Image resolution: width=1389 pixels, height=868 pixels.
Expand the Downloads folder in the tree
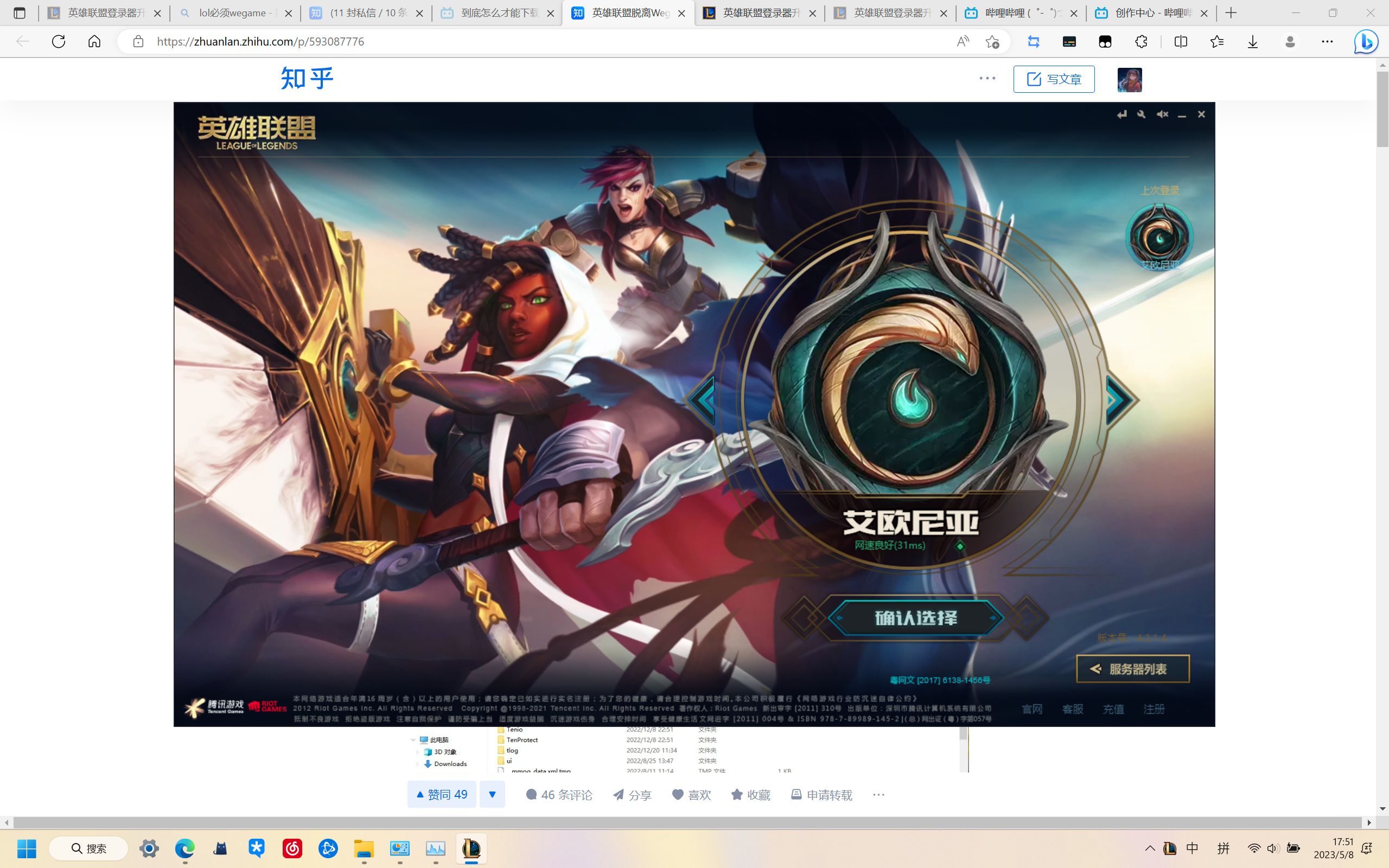[417, 763]
